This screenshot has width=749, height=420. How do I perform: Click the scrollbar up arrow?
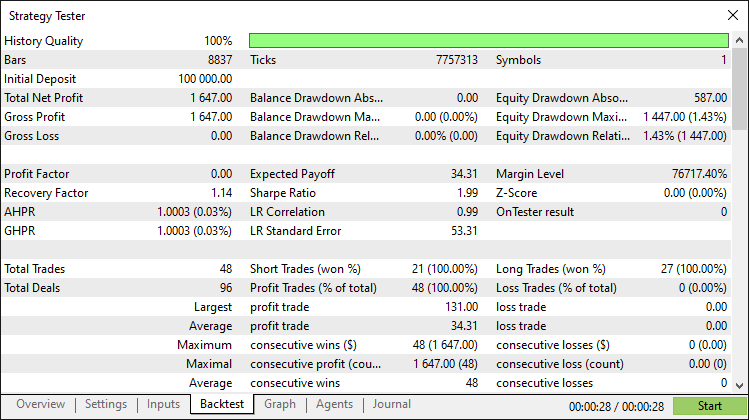click(739, 41)
